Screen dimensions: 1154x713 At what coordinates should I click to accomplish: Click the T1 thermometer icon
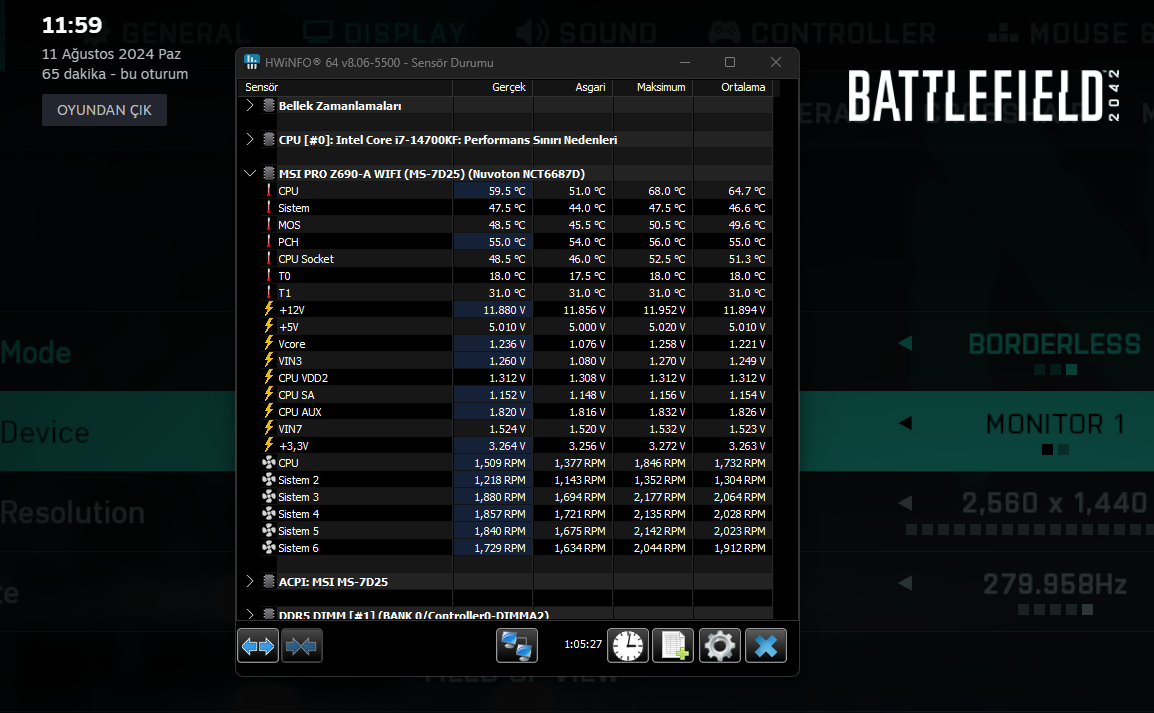pos(269,292)
